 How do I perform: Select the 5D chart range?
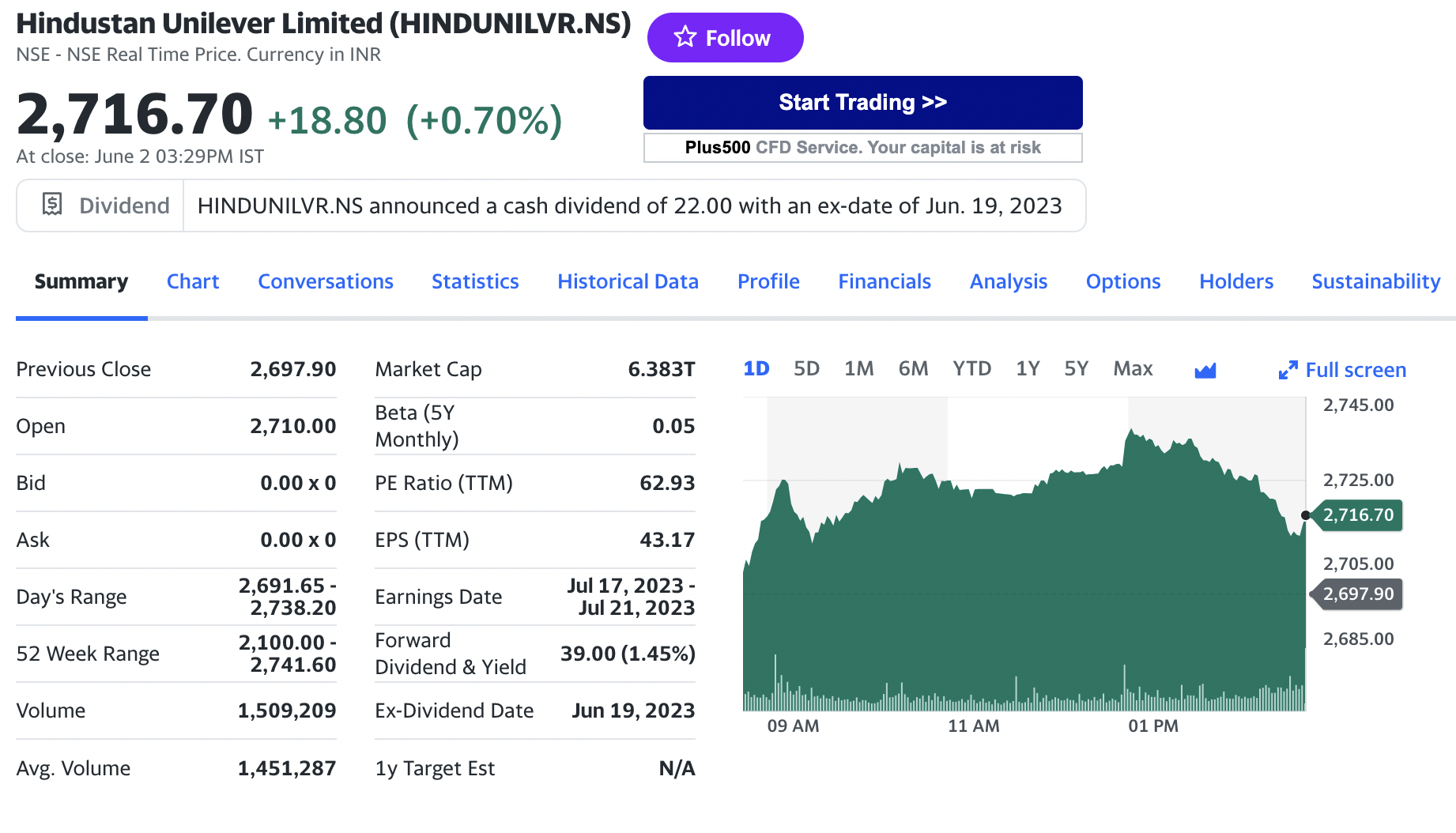(806, 369)
